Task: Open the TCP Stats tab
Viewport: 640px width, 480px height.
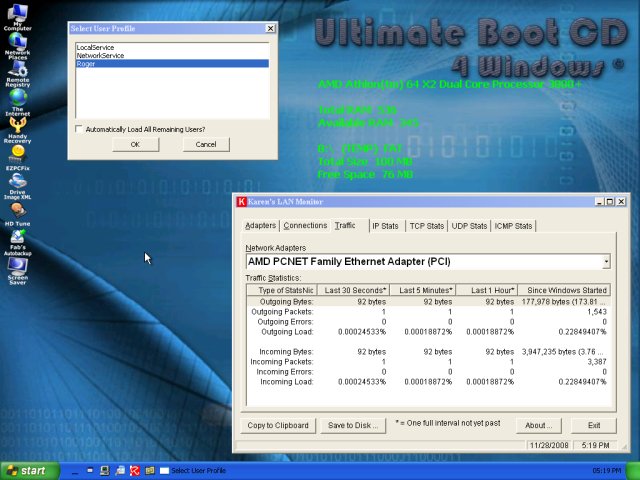Action: click(x=427, y=226)
